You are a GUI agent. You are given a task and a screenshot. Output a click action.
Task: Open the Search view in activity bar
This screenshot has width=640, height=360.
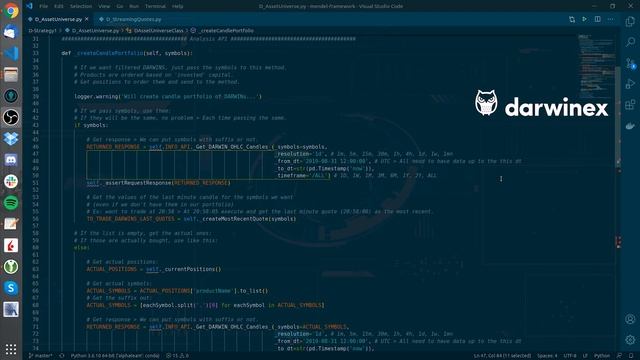pos(630,42)
